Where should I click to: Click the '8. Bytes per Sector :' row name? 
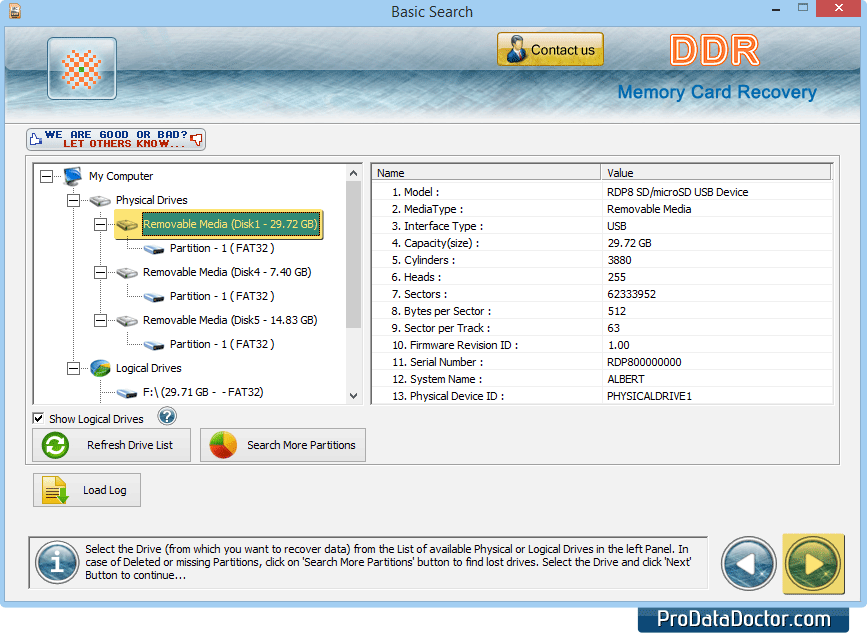441,311
